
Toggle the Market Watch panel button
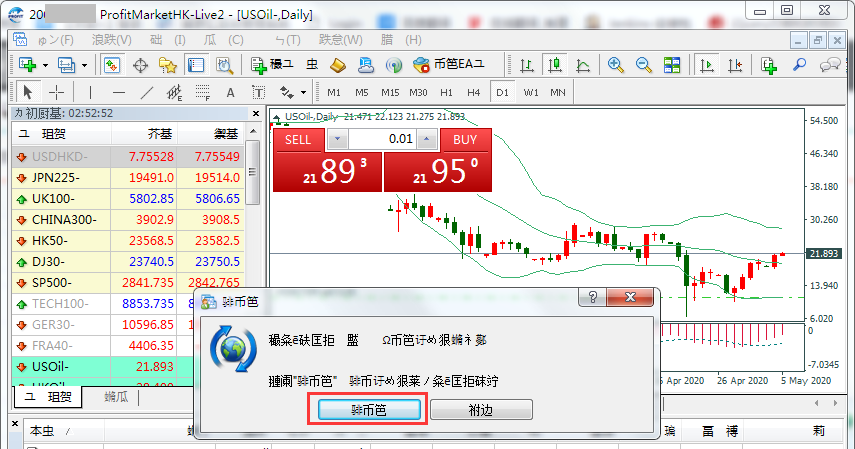coord(113,65)
